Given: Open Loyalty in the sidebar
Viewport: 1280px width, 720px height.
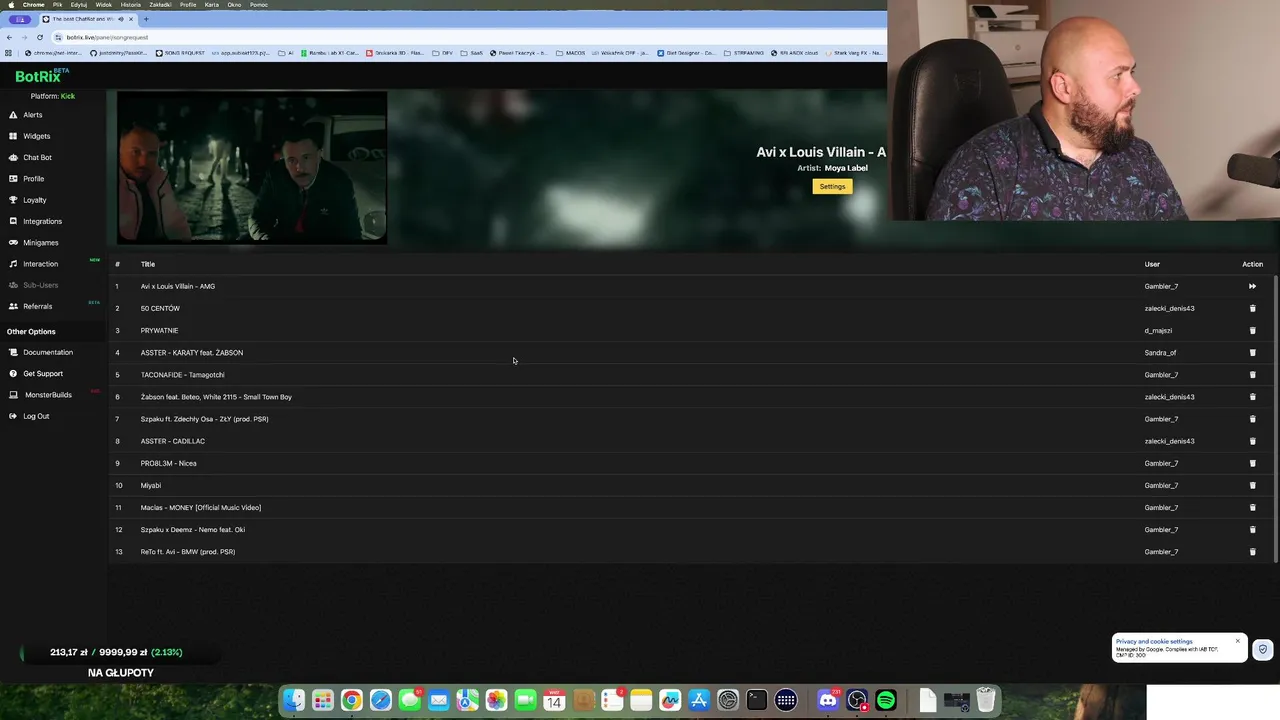Looking at the screenshot, I should (x=34, y=200).
